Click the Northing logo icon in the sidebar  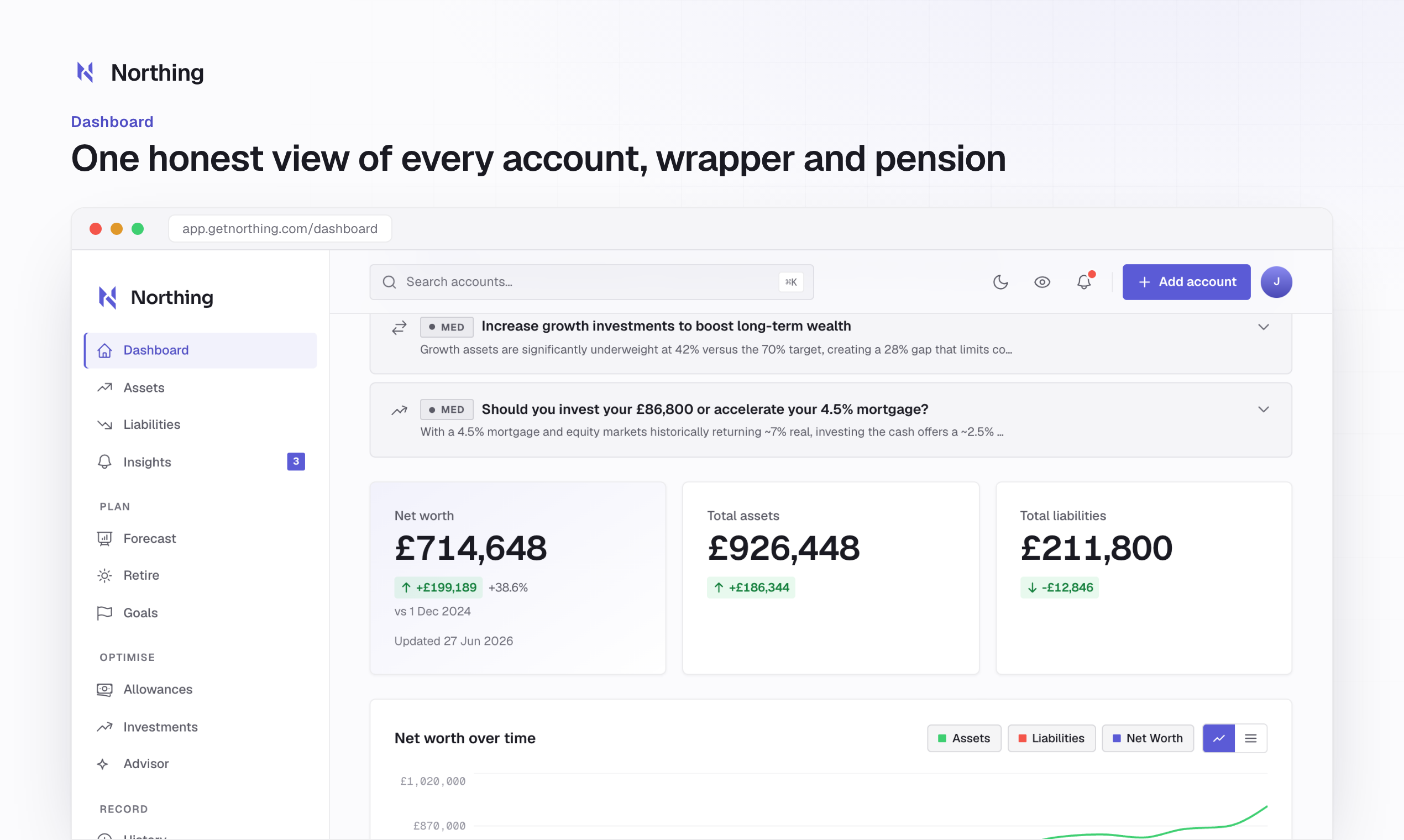tap(108, 297)
